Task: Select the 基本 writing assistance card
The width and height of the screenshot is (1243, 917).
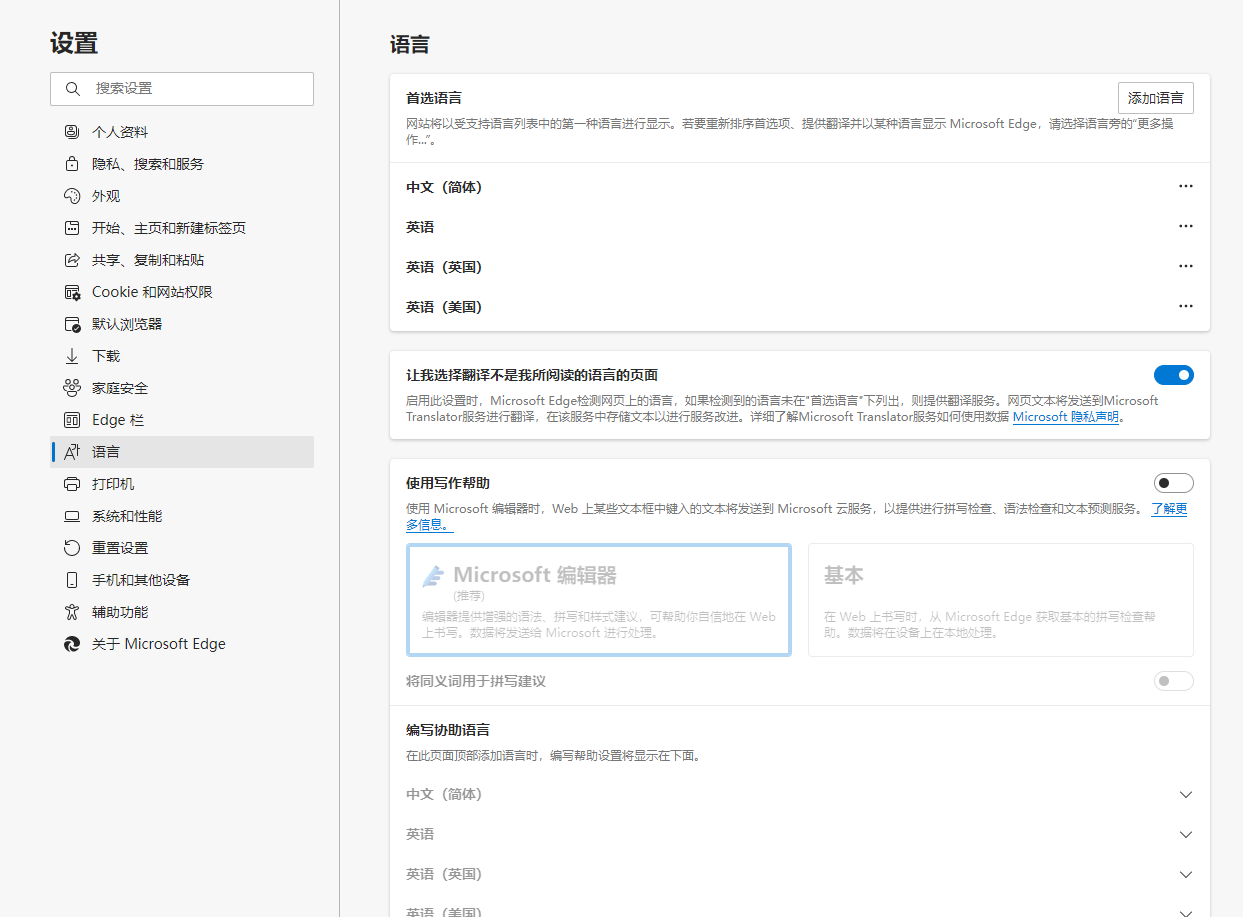Action: pyautogui.click(x=1000, y=598)
